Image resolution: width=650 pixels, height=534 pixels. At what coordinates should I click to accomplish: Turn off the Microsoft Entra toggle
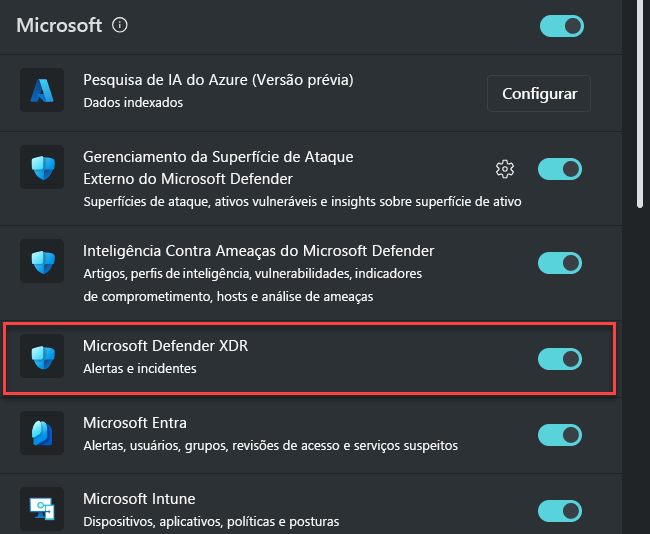[560, 435]
